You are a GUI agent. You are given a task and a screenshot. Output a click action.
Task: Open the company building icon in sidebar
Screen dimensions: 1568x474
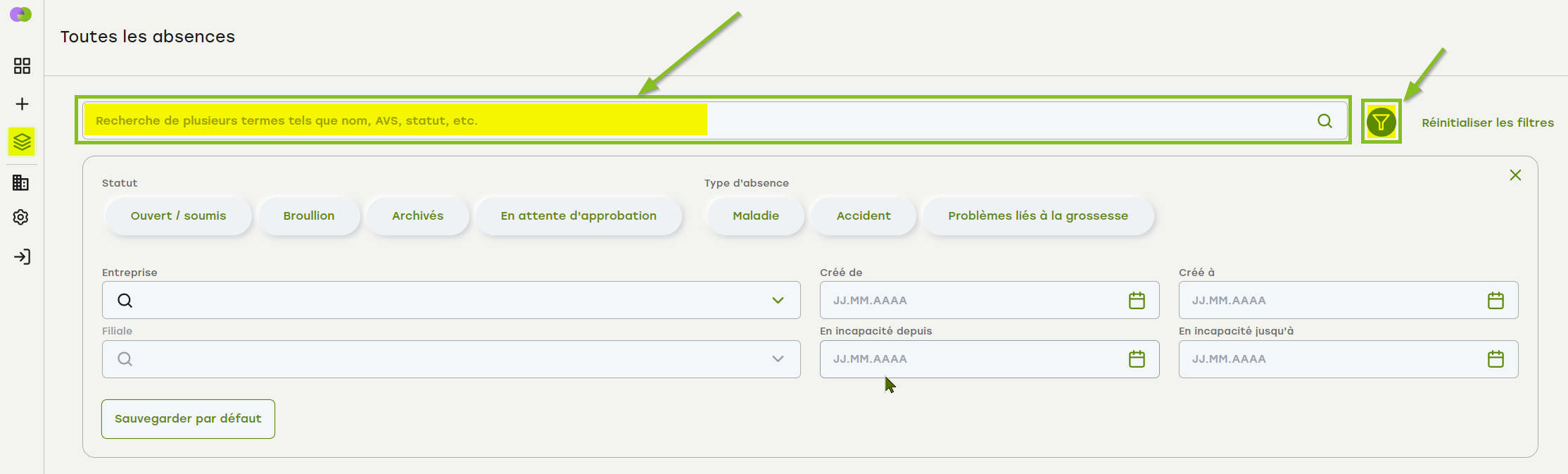coord(21,183)
